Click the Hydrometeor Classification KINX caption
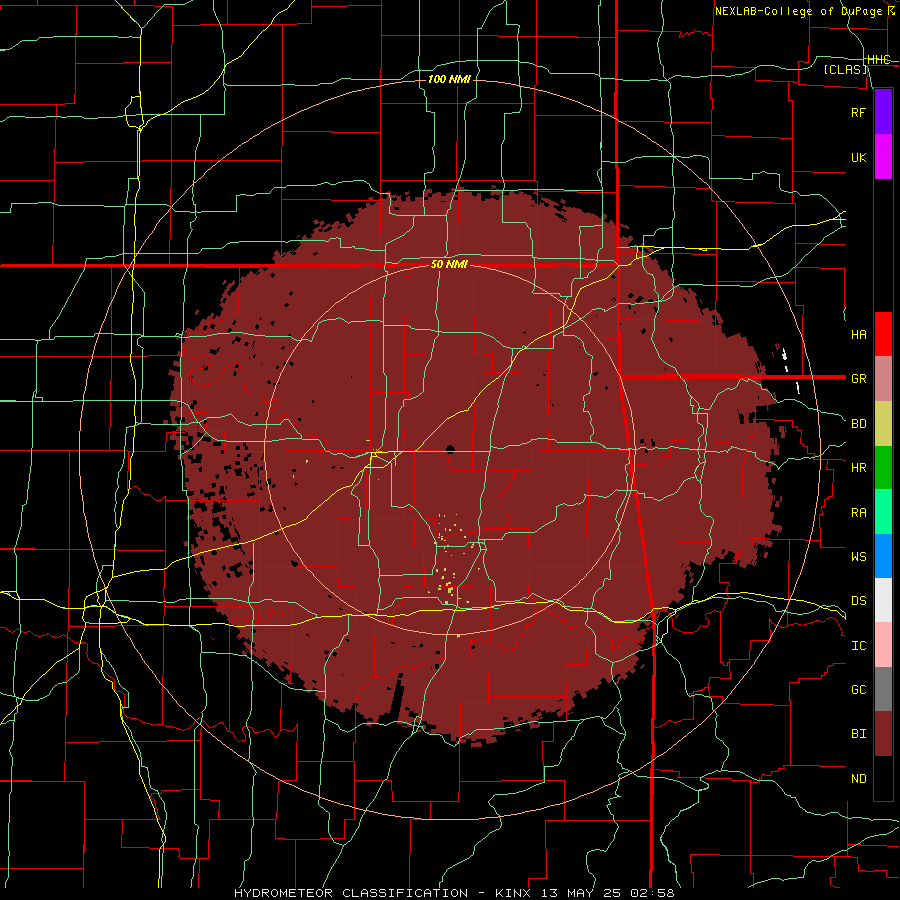This screenshot has height=900, width=900. coord(454,893)
